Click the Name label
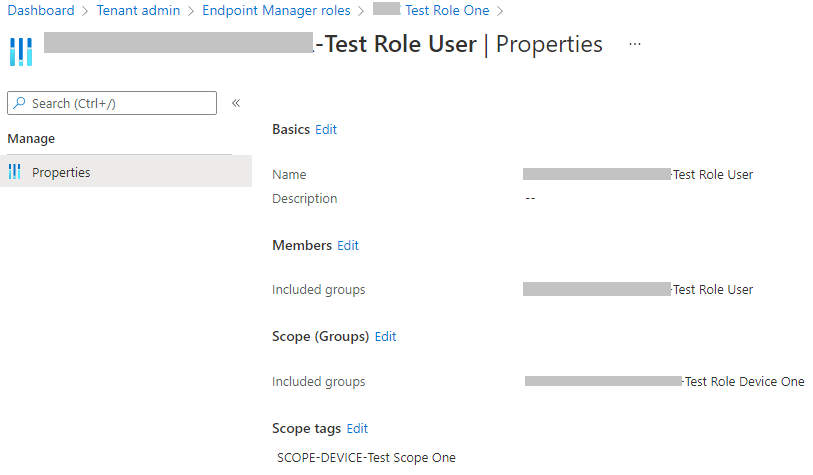The width and height of the screenshot is (813, 475). [x=289, y=174]
